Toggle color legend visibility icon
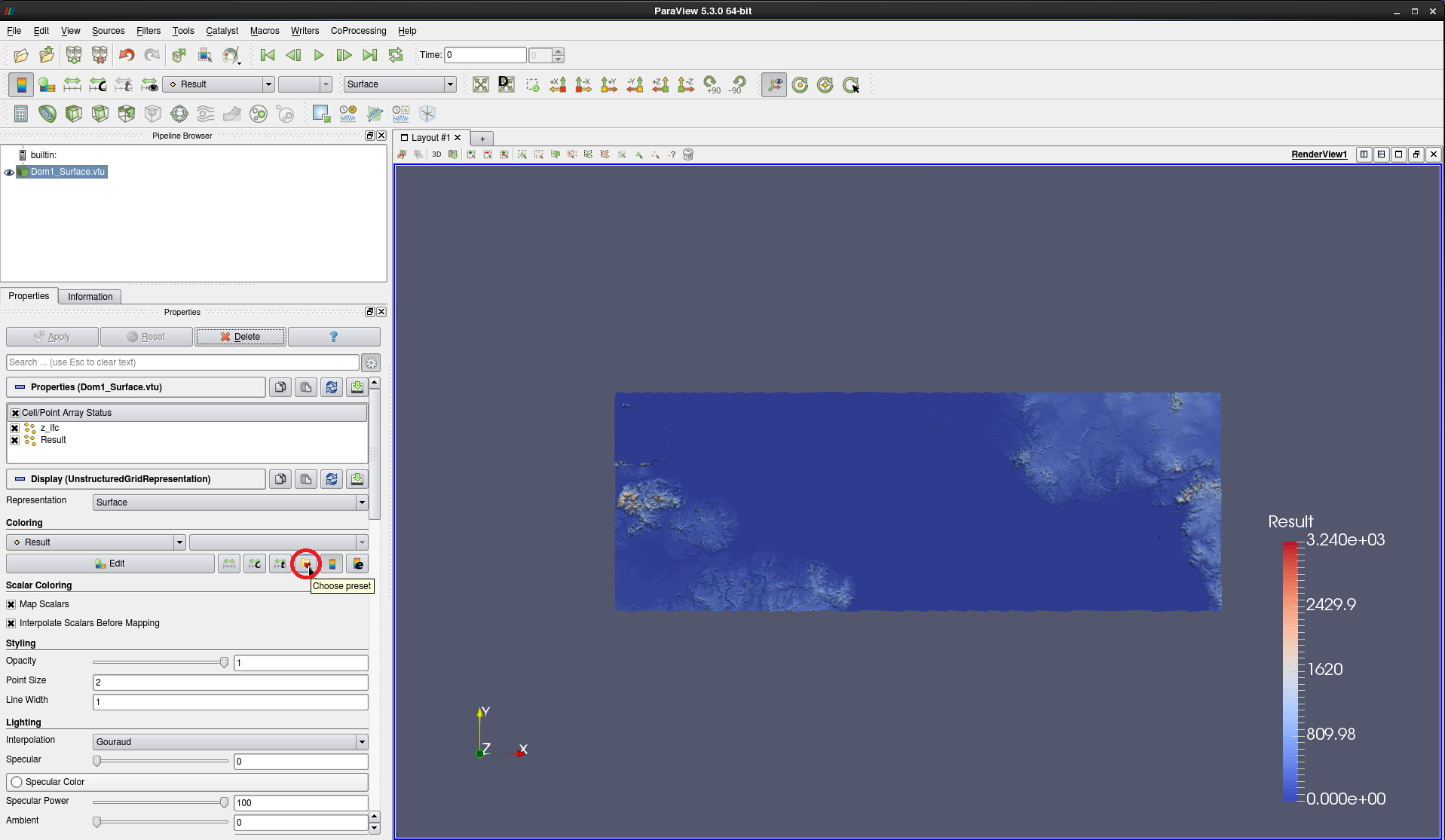The image size is (1445, 840). pyautogui.click(x=21, y=84)
